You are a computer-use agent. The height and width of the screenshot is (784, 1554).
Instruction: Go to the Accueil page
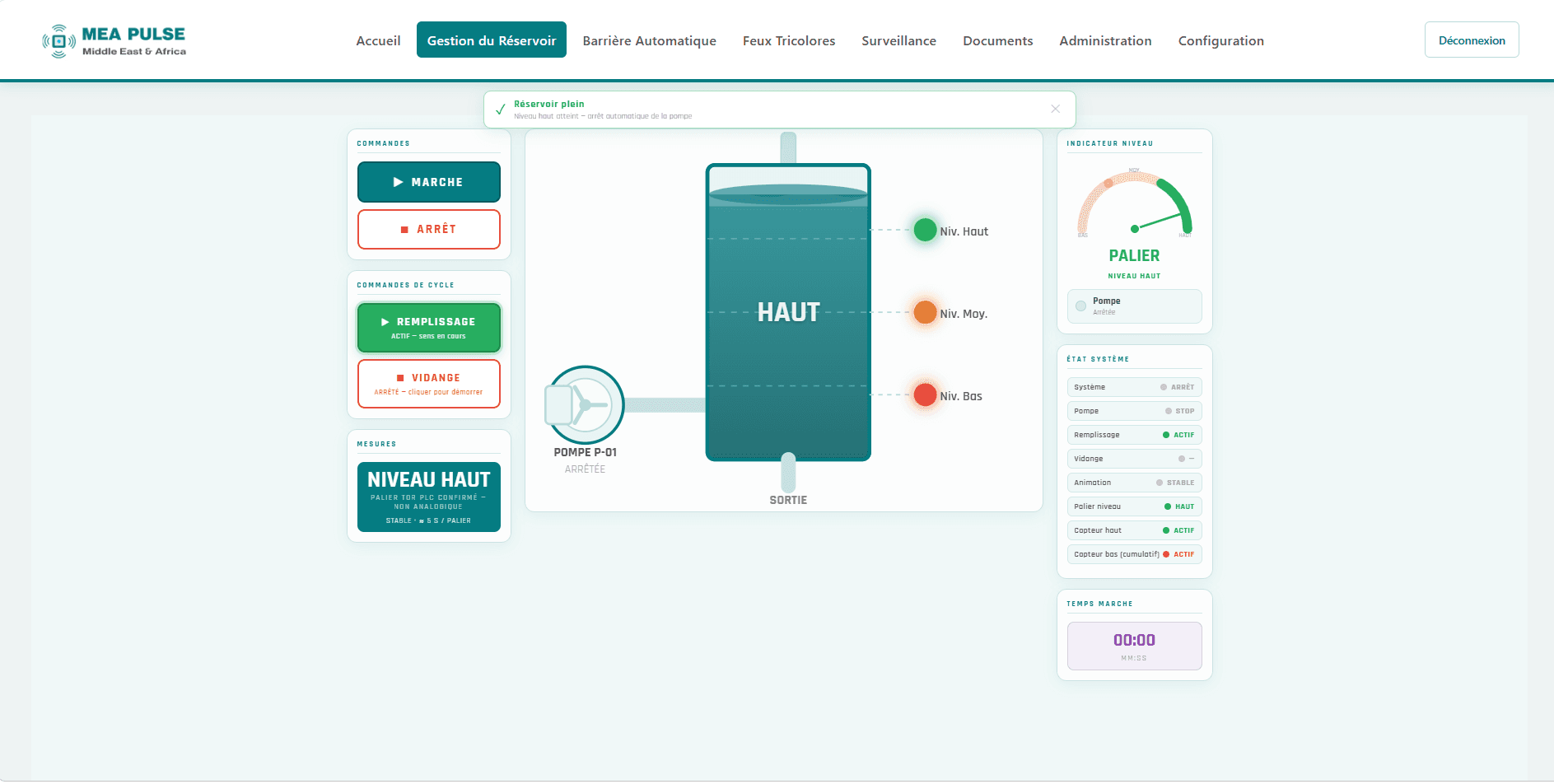point(378,40)
